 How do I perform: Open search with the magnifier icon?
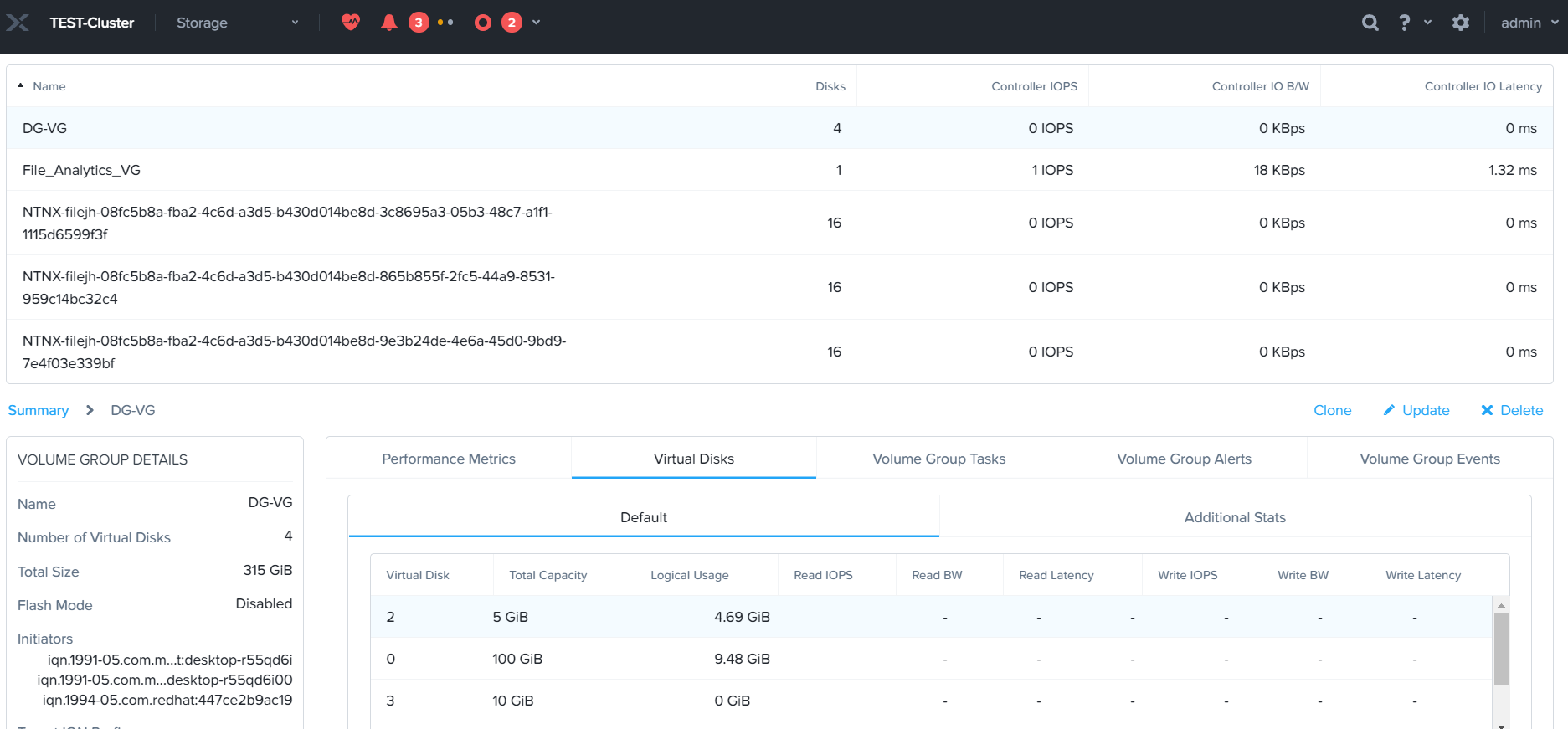(x=1370, y=23)
